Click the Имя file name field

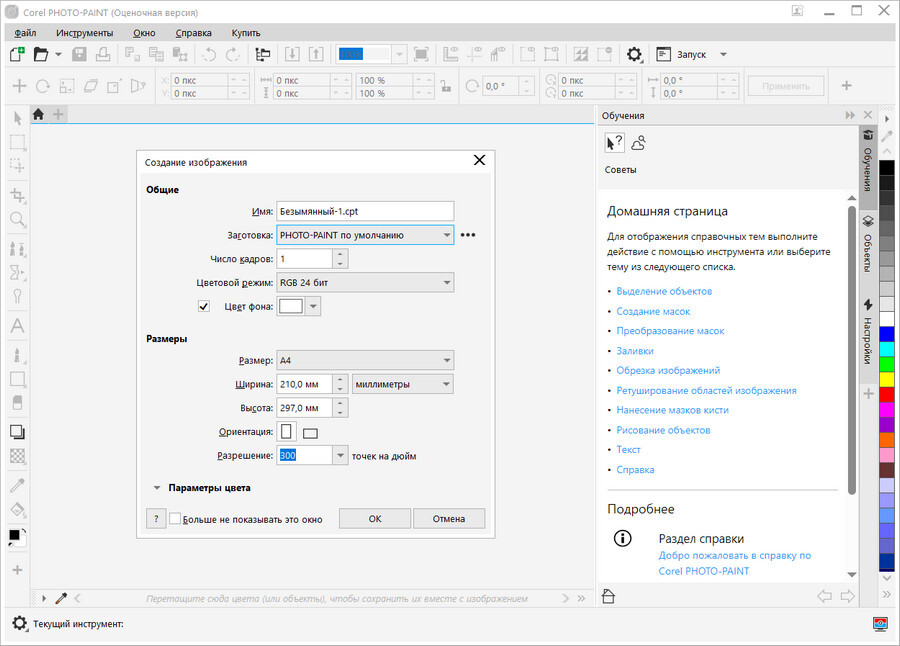click(365, 211)
